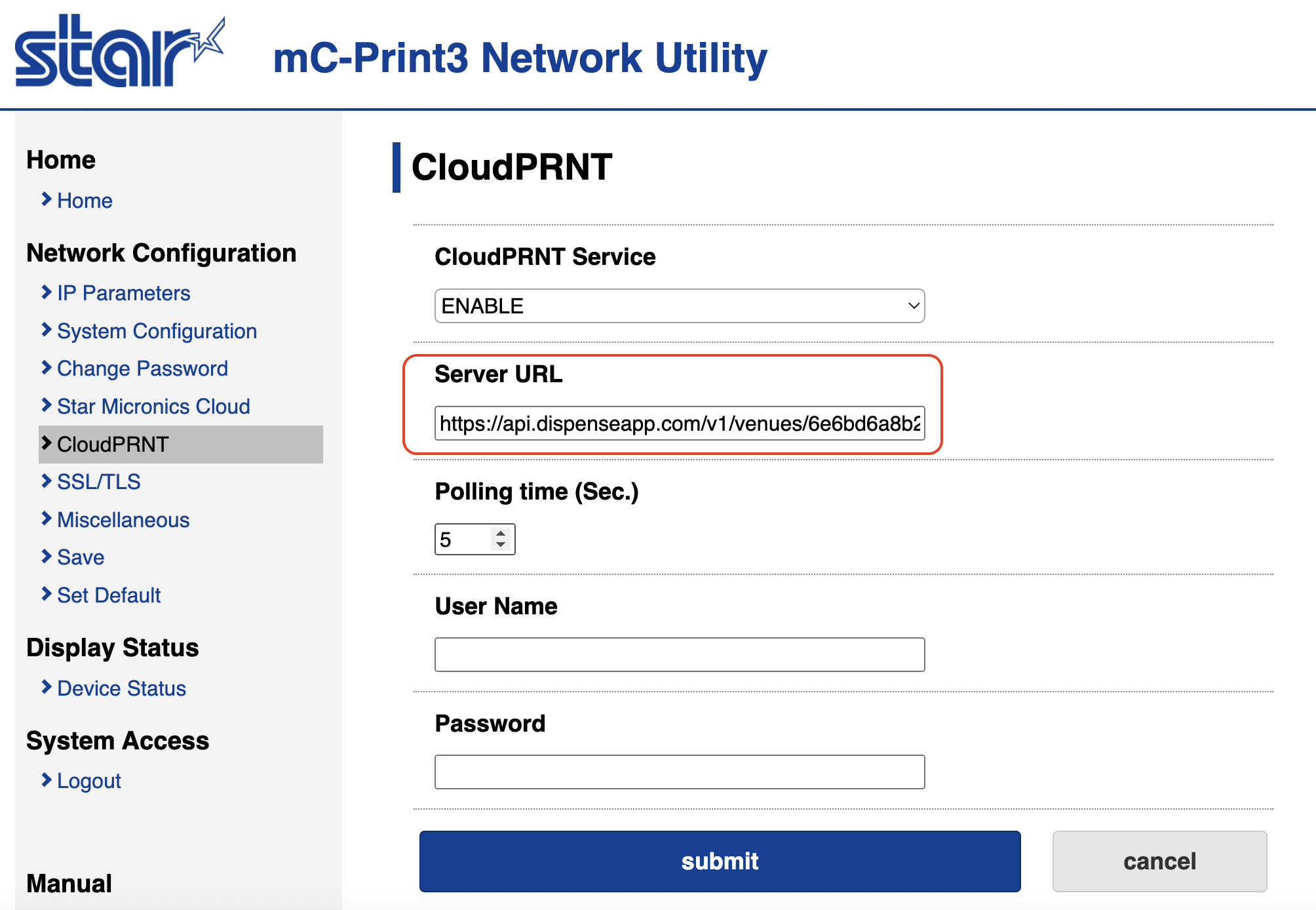Click Logout under System Access
The width and height of the screenshot is (1316, 910).
point(88,781)
